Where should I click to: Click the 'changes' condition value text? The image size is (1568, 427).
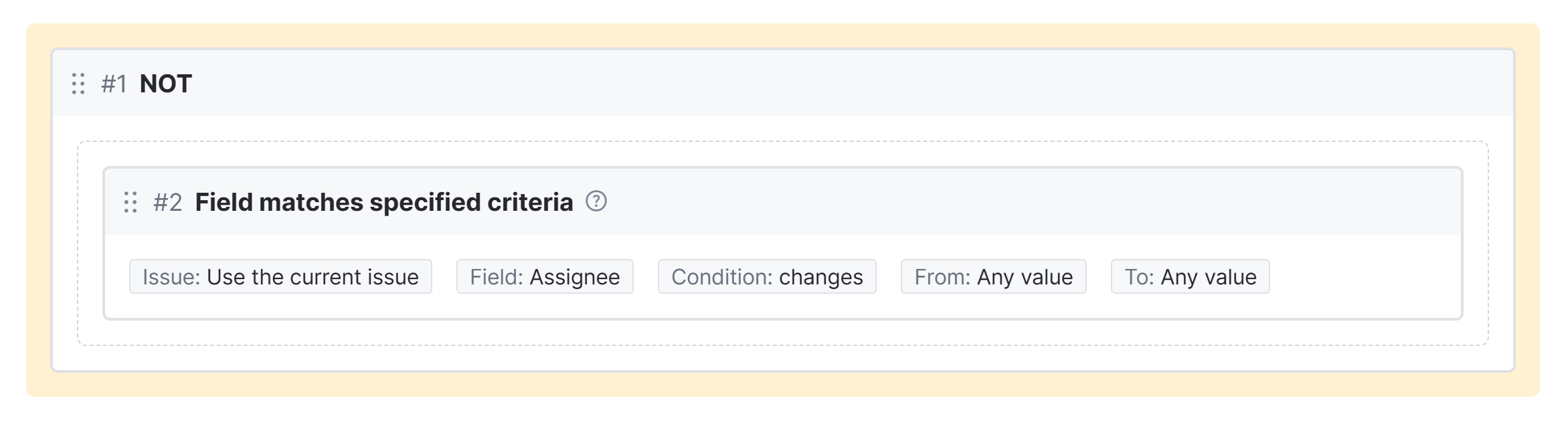(x=820, y=277)
